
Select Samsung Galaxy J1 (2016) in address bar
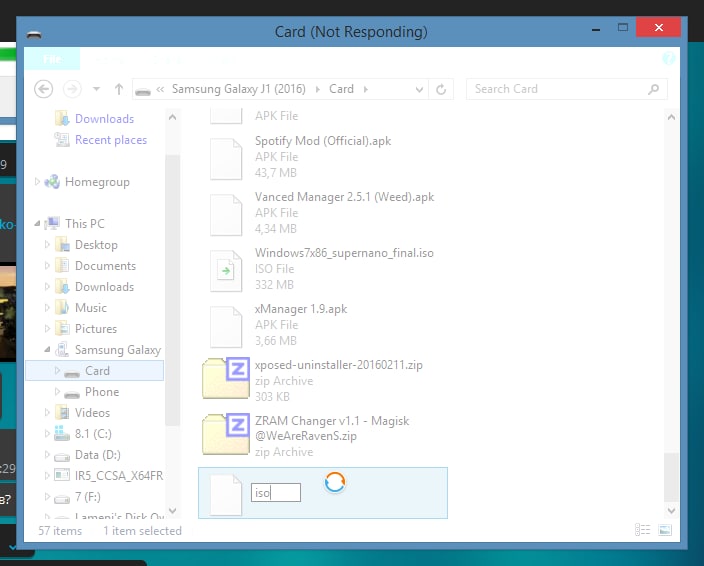(238, 89)
